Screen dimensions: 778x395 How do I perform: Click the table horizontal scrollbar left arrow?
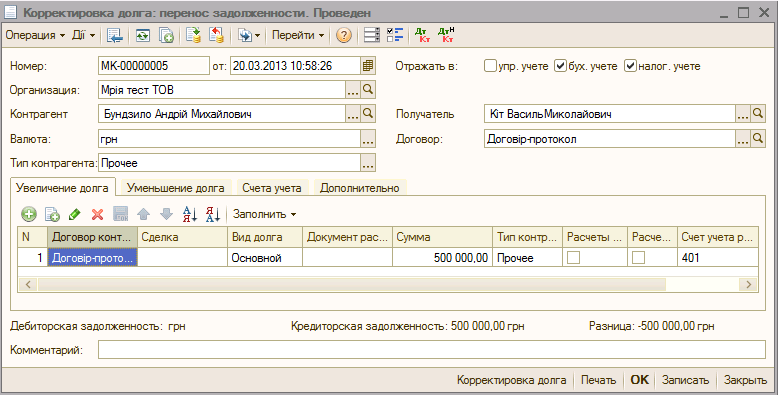coord(28,284)
